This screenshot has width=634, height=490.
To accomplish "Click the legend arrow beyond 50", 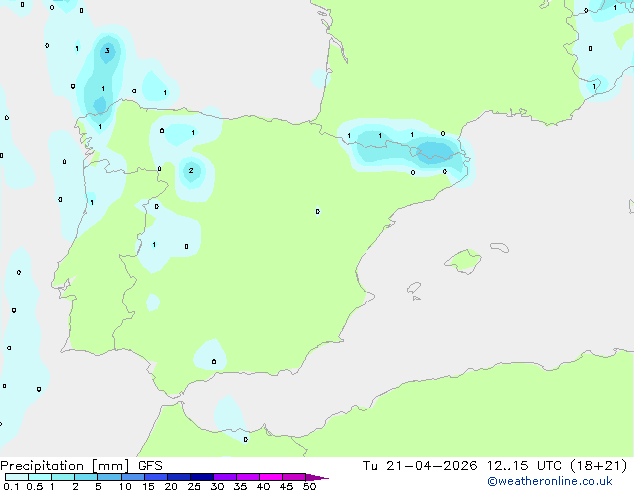I will (317, 477).
